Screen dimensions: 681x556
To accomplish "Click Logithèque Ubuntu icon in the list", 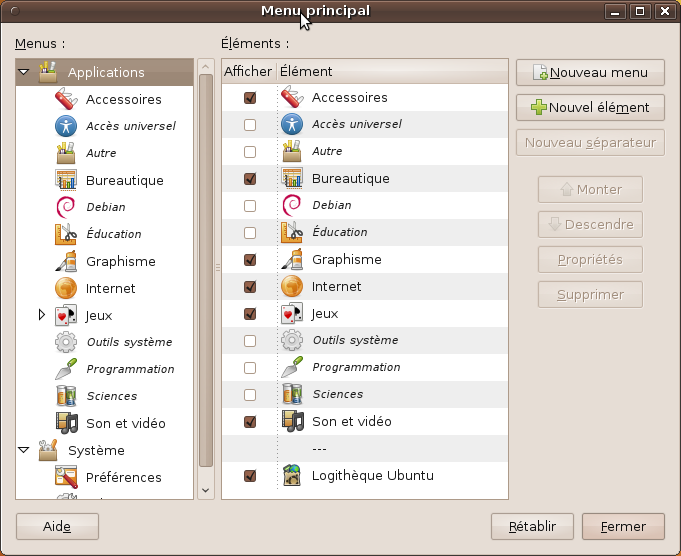I will [x=292, y=475].
